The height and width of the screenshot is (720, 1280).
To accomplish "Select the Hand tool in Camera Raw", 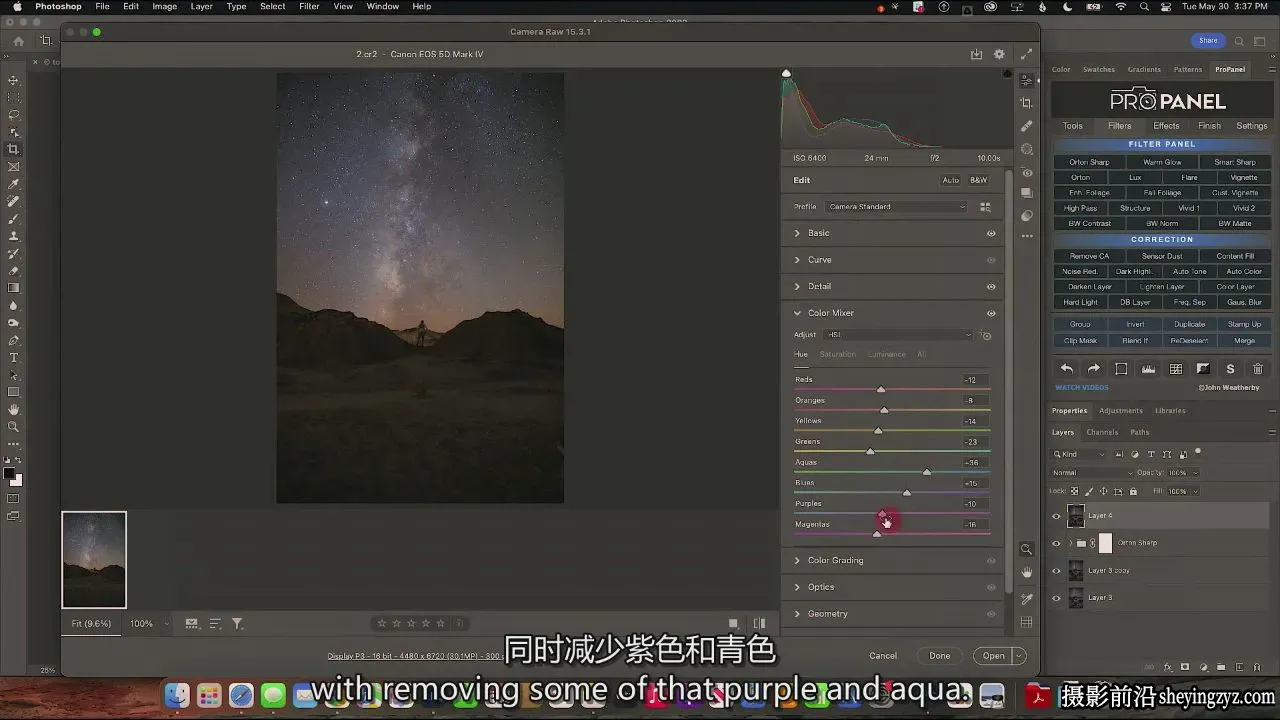I will pyautogui.click(x=1026, y=572).
